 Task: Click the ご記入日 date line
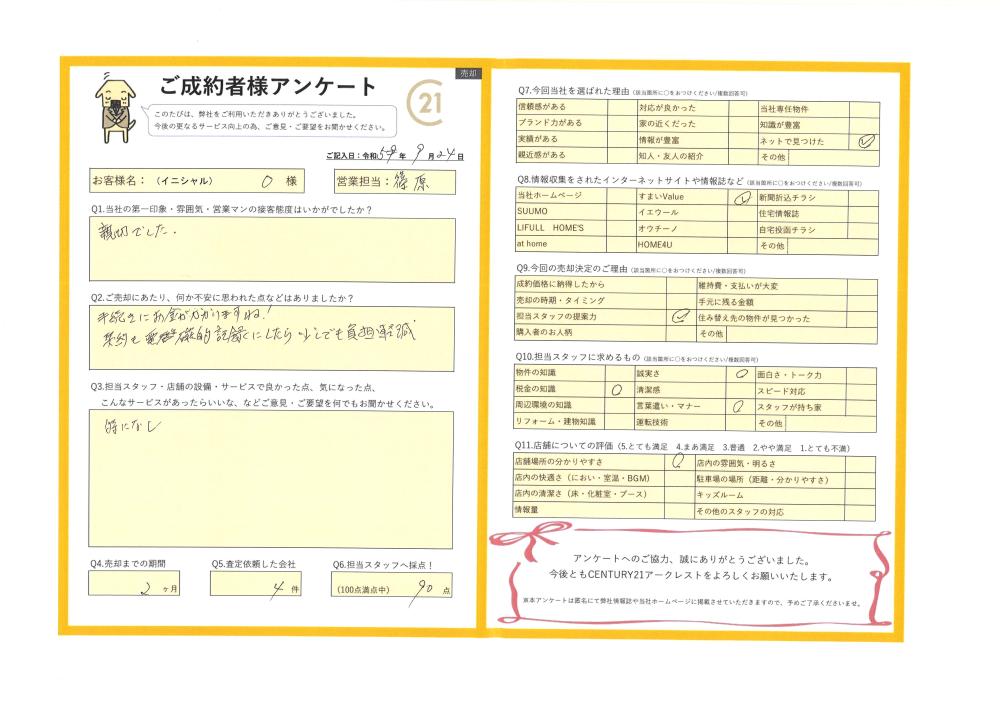pos(394,156)
